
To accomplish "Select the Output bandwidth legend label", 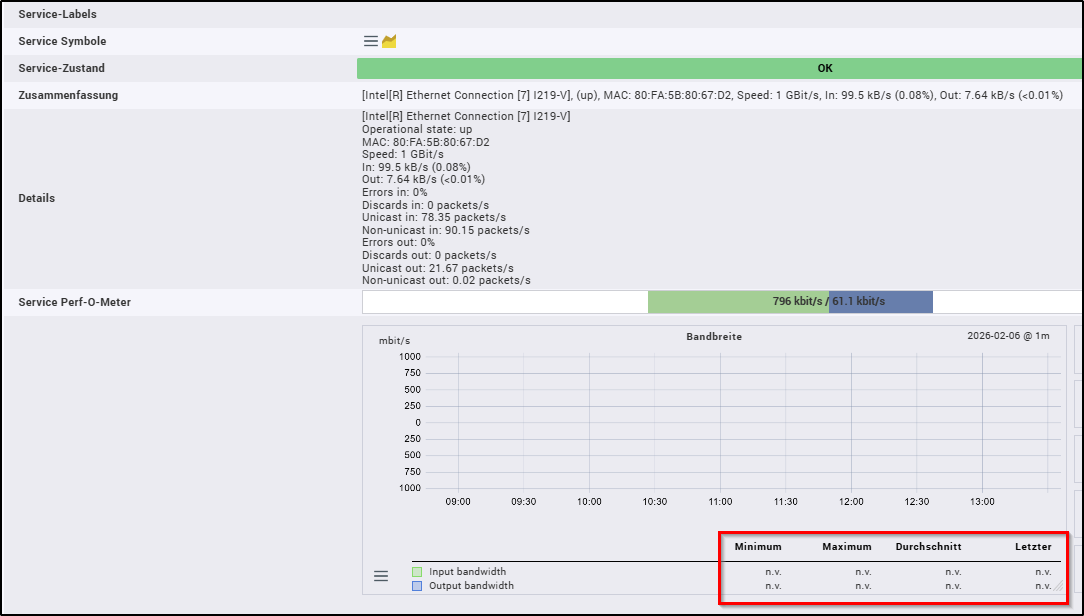I will (471, 586).
